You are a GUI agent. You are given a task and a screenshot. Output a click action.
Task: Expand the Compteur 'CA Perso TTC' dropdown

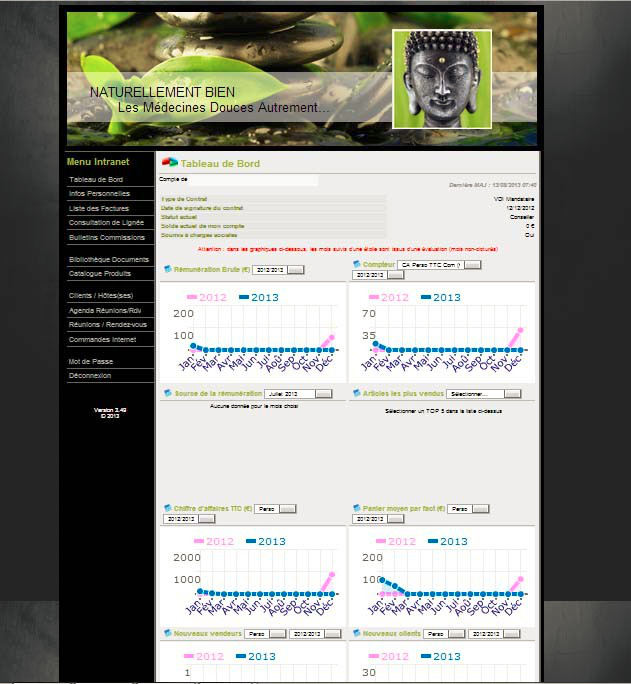439,265
